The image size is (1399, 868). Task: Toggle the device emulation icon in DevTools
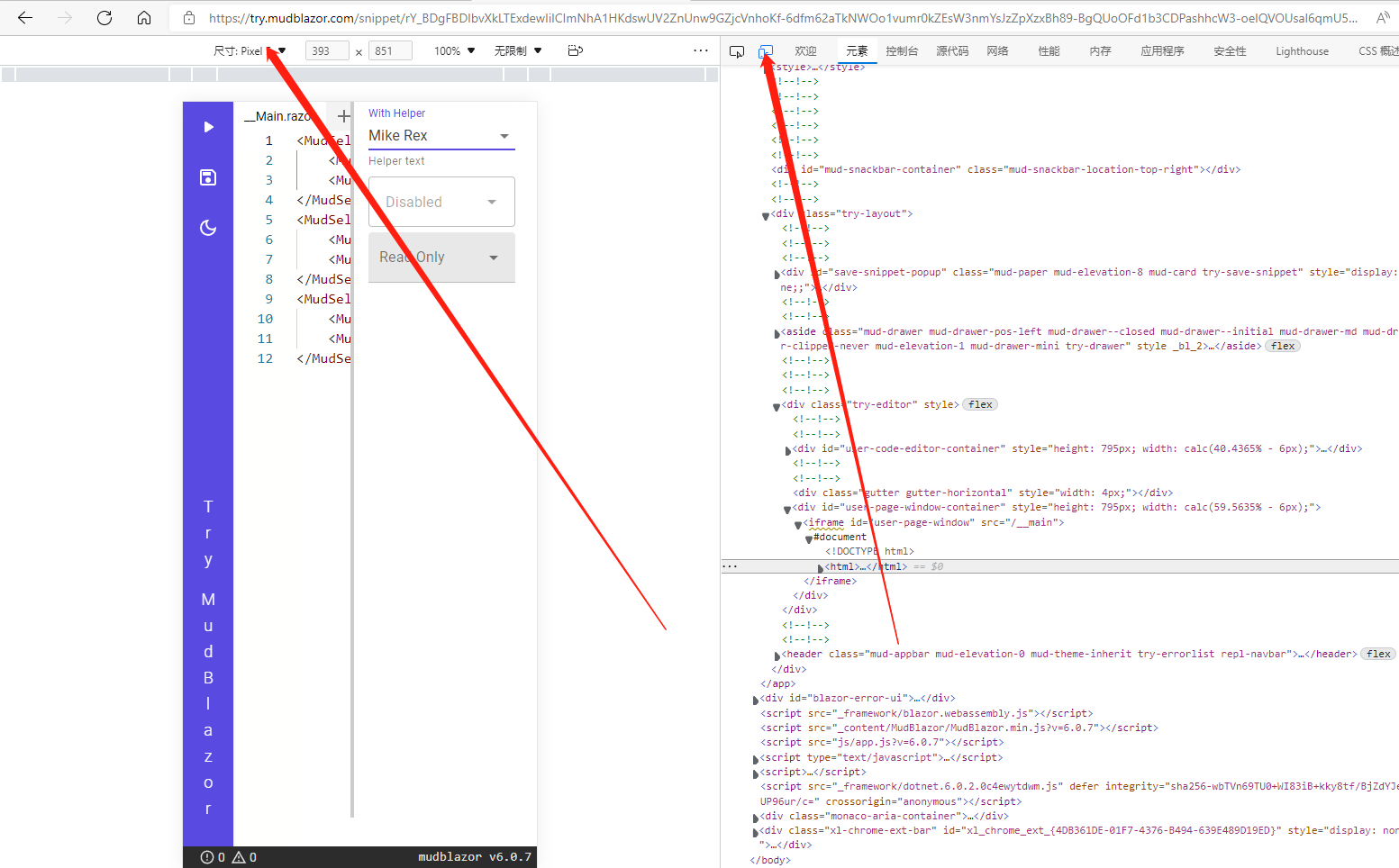[766, 51]
